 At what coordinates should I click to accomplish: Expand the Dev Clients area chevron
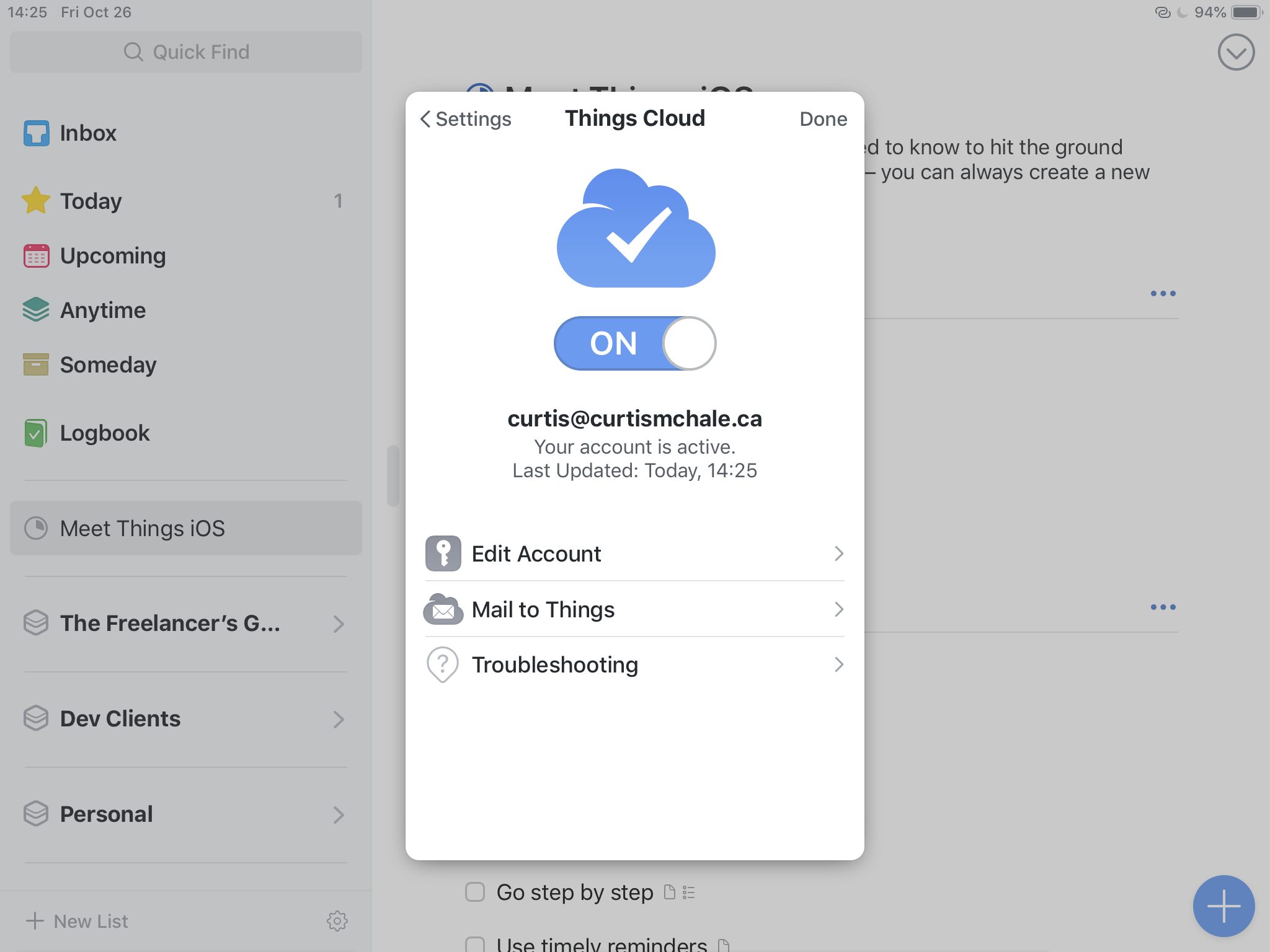click(x=338, y=719)
